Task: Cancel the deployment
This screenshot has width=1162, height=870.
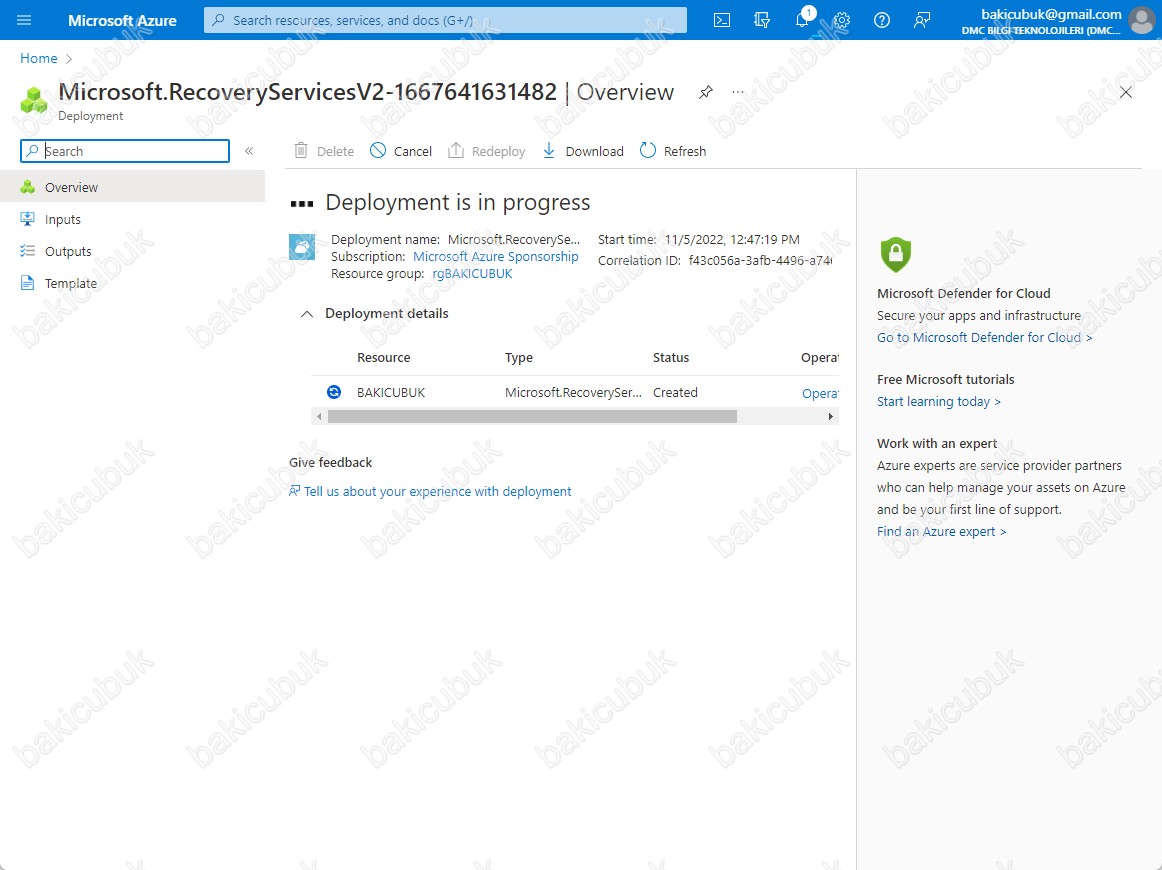Action: pyautogui.click(x=401, y=151)
